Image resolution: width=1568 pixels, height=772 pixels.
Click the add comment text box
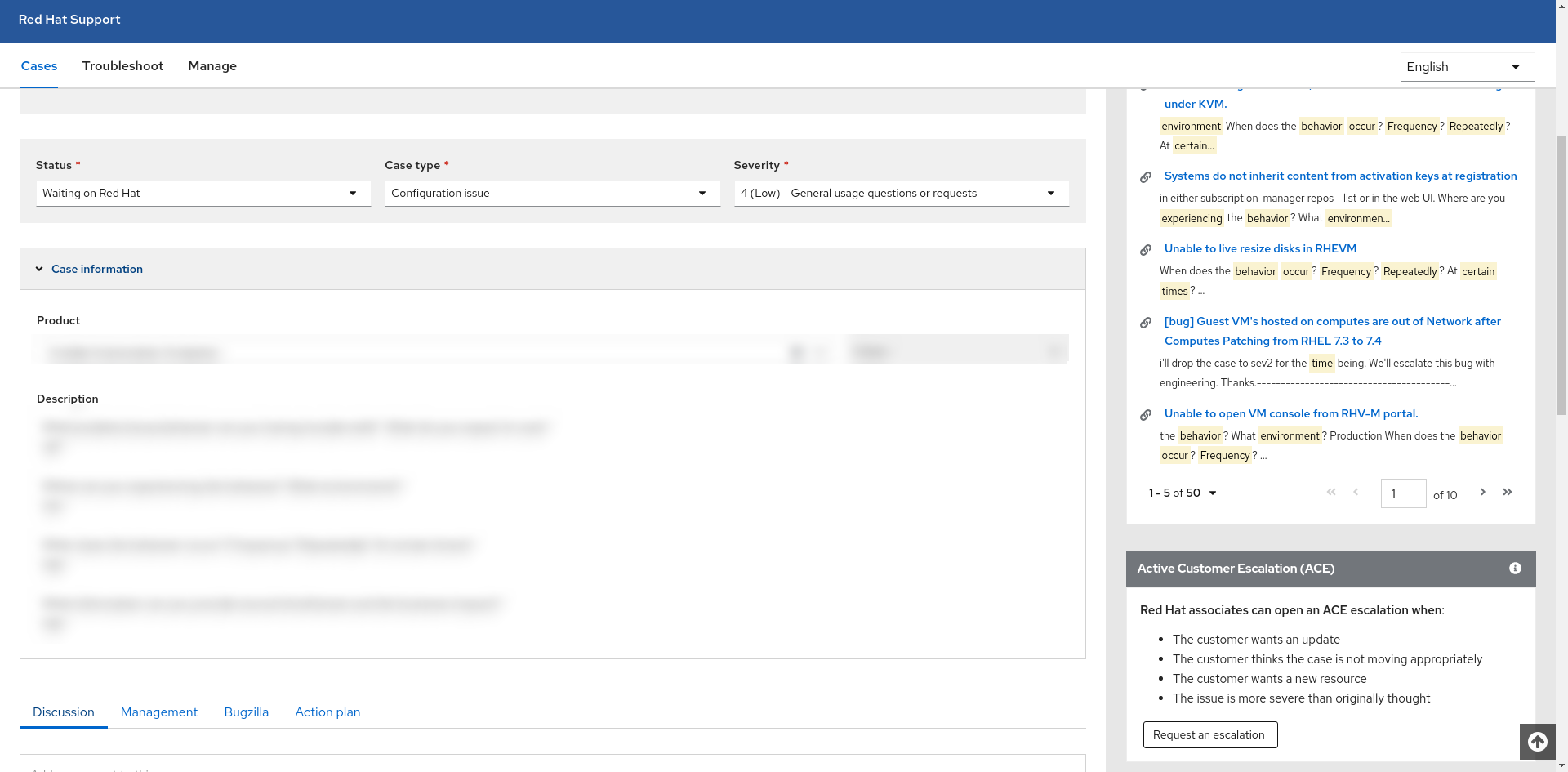pos(553,764)
